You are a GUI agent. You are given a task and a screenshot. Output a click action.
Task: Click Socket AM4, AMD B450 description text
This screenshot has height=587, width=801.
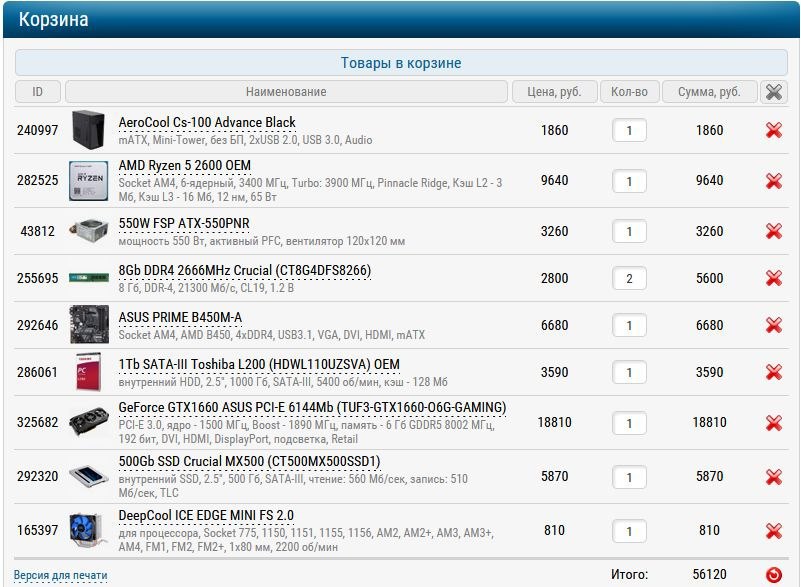click(272, 335)
